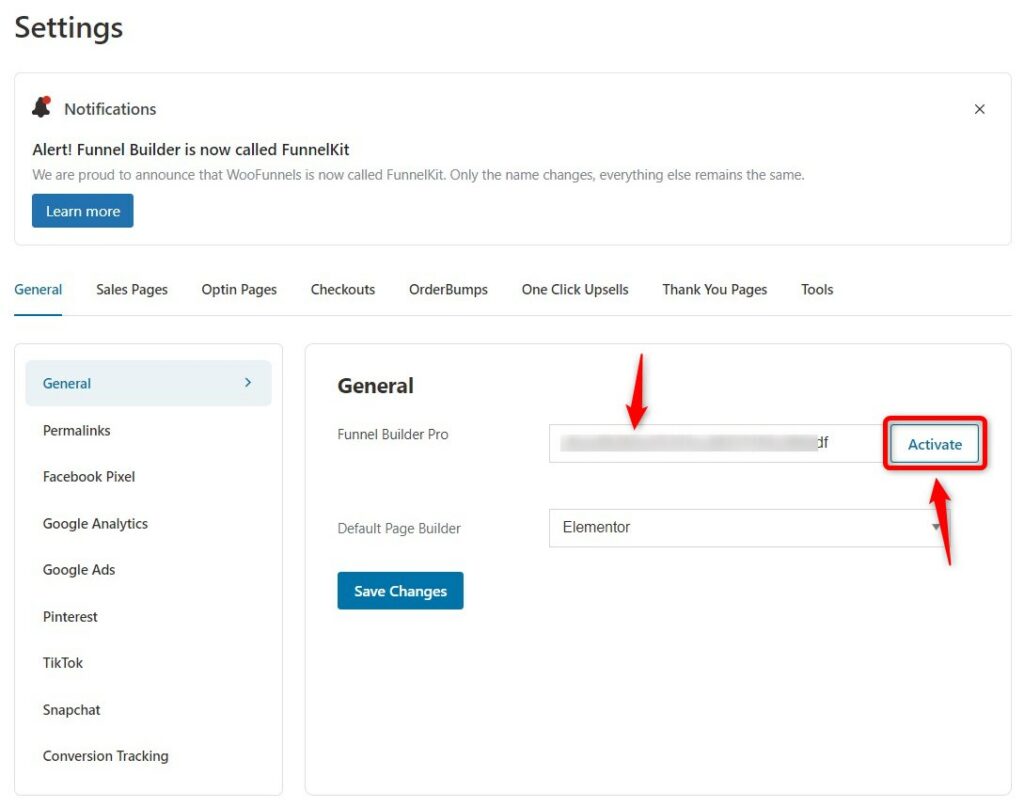Open Conversion Tracking settings
1024x807 pixels.
tap(105, 756)
